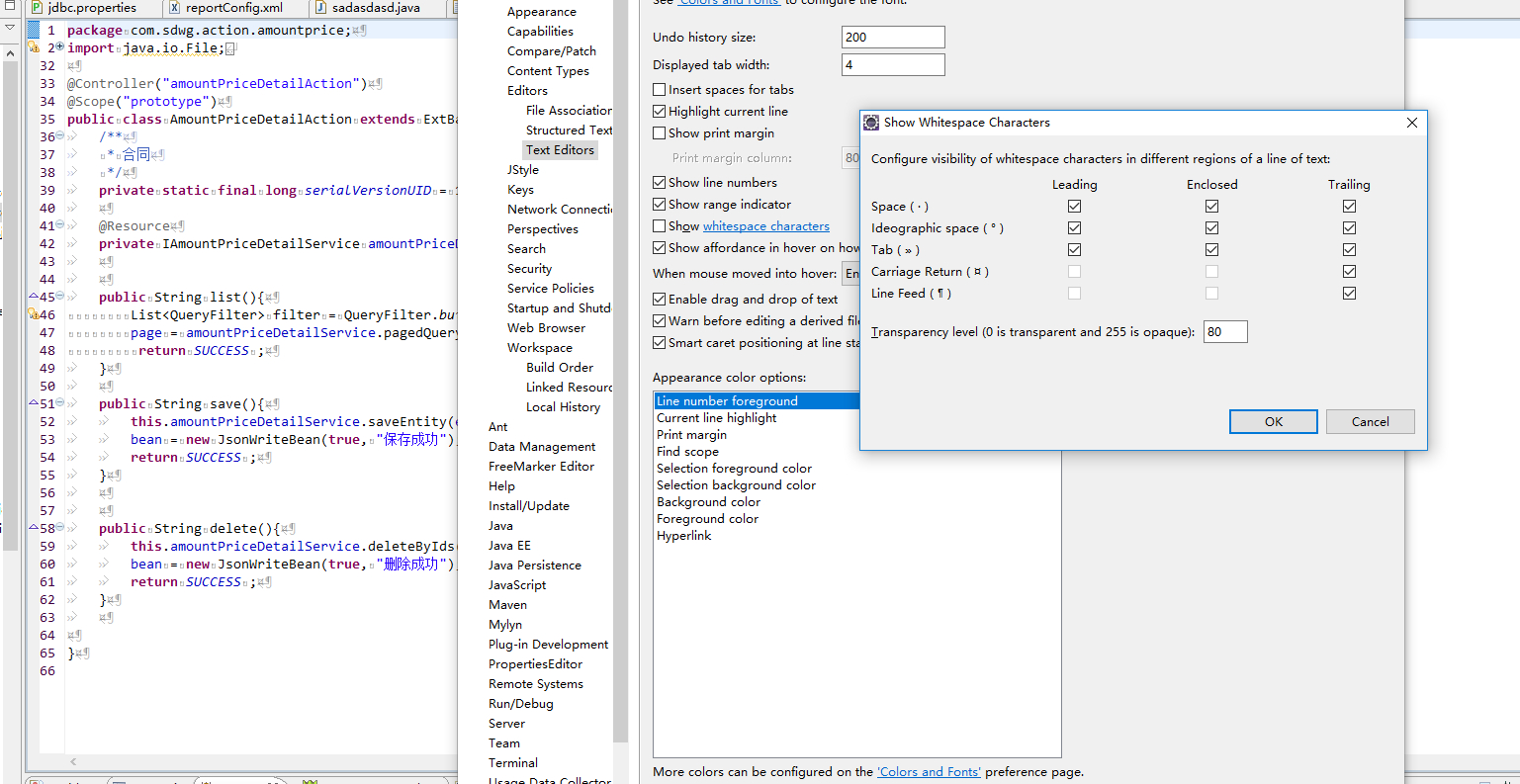Select Perspectives in the preferences tree
The image size is (1520, 784).
tap(543, 229)
